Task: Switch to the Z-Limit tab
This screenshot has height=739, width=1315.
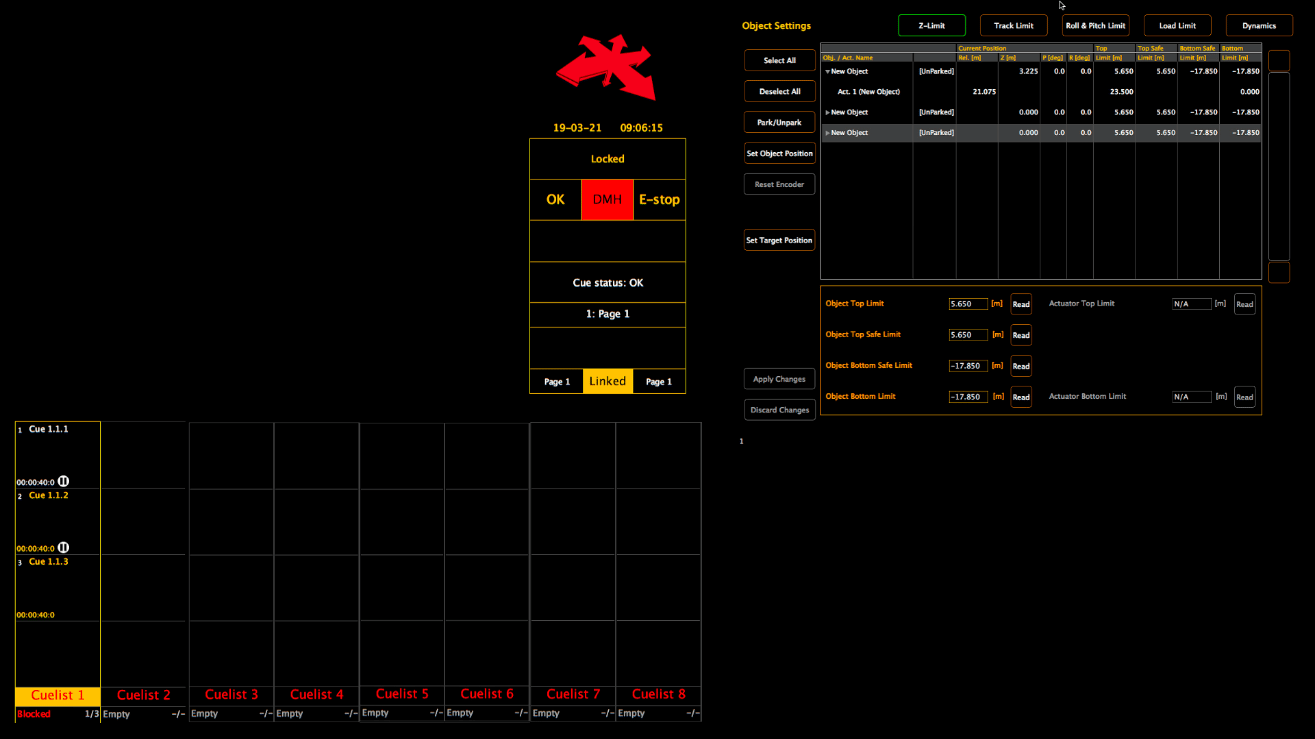Action: tap(931, 25)
